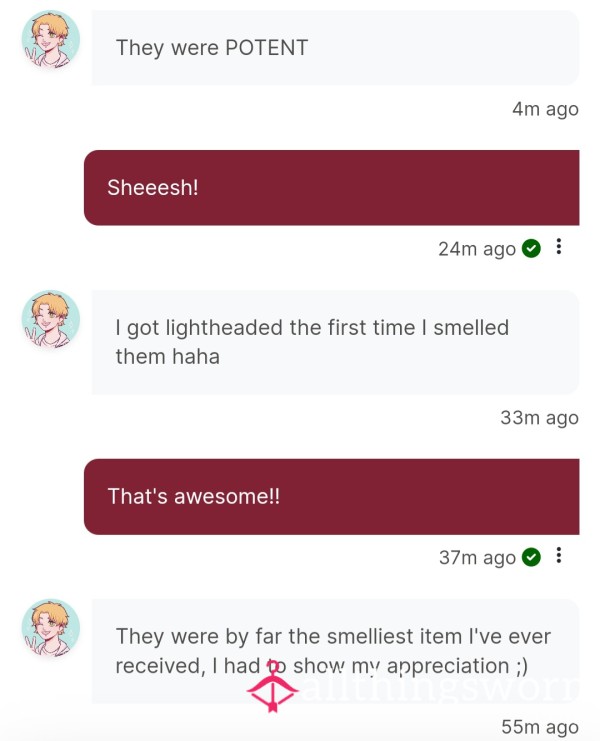Click the allthingsworn watermark text
600x741 pixels.
click(x=439, y=686)
